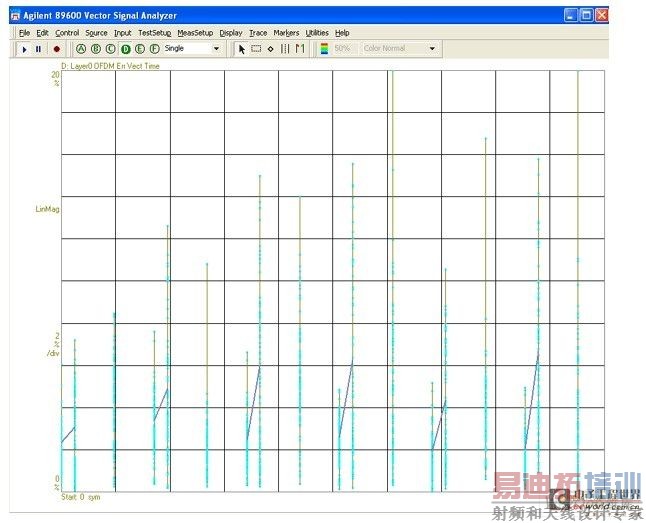Maximize the Vector Signal Analyzer window
The width and height of the screenshot is (646, 523).
(586, 15)
